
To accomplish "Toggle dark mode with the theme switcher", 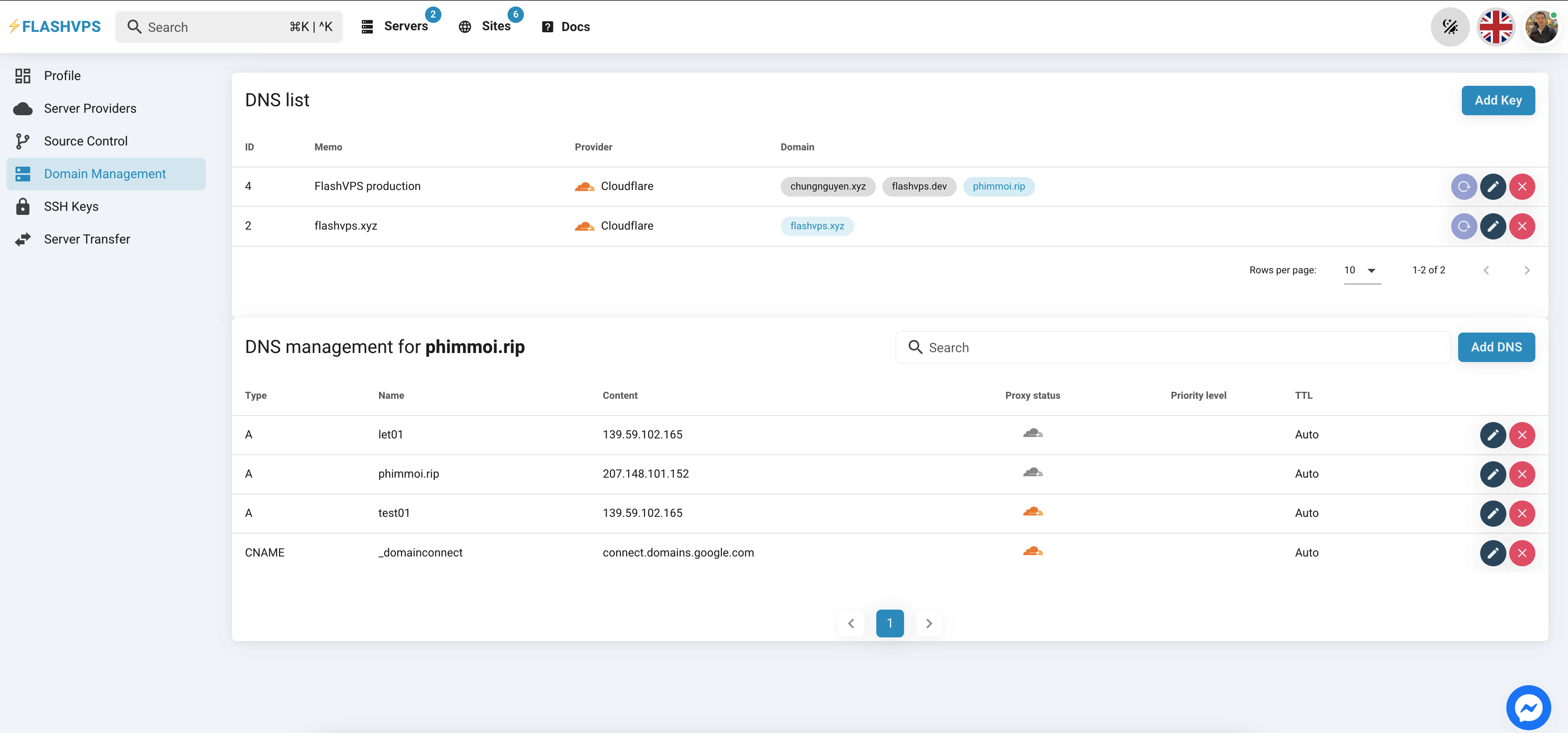I will point(1450,26).
